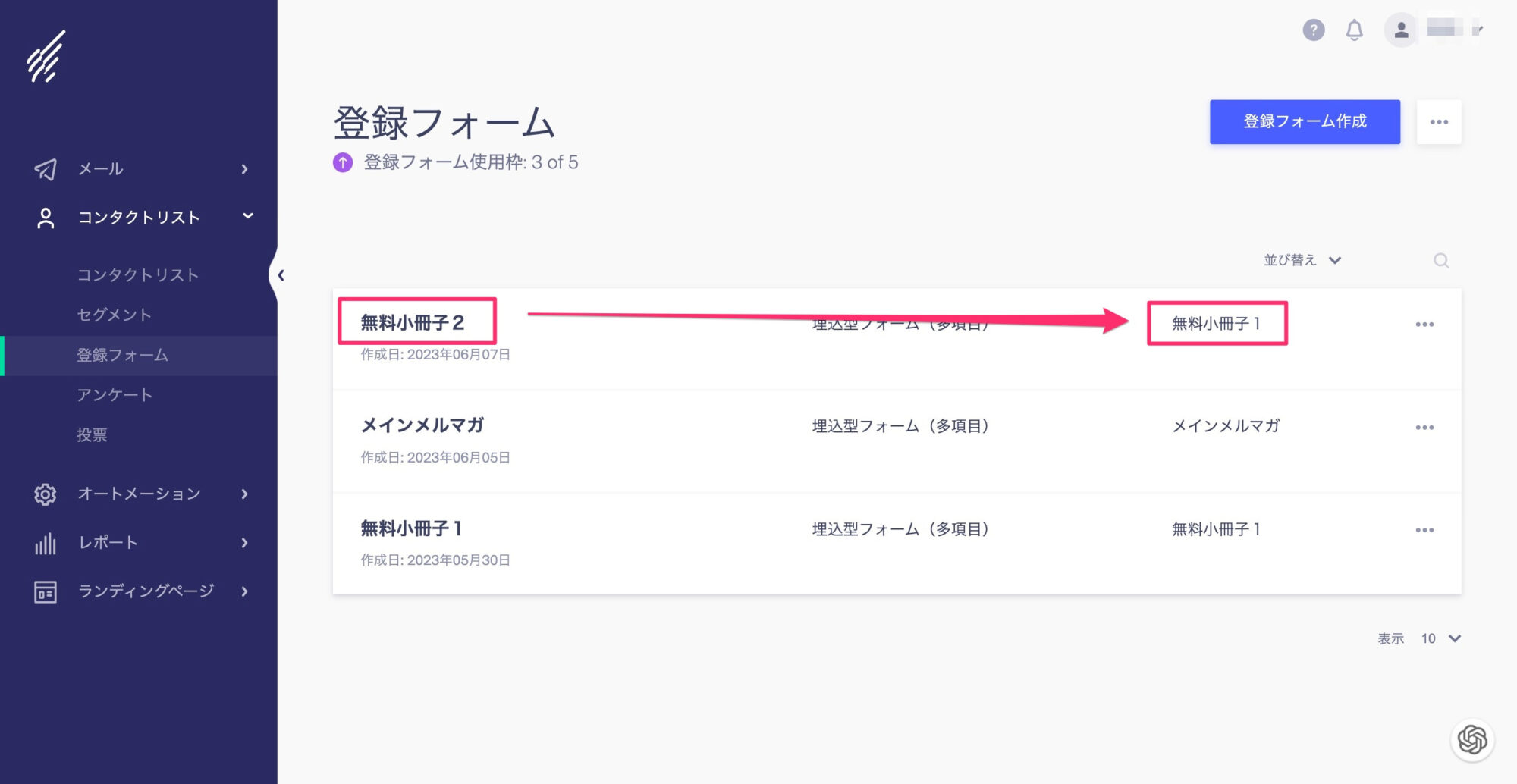Click the purple upgrade arrow icon
The image size is (1517, 784).
(x=343, y=162)
